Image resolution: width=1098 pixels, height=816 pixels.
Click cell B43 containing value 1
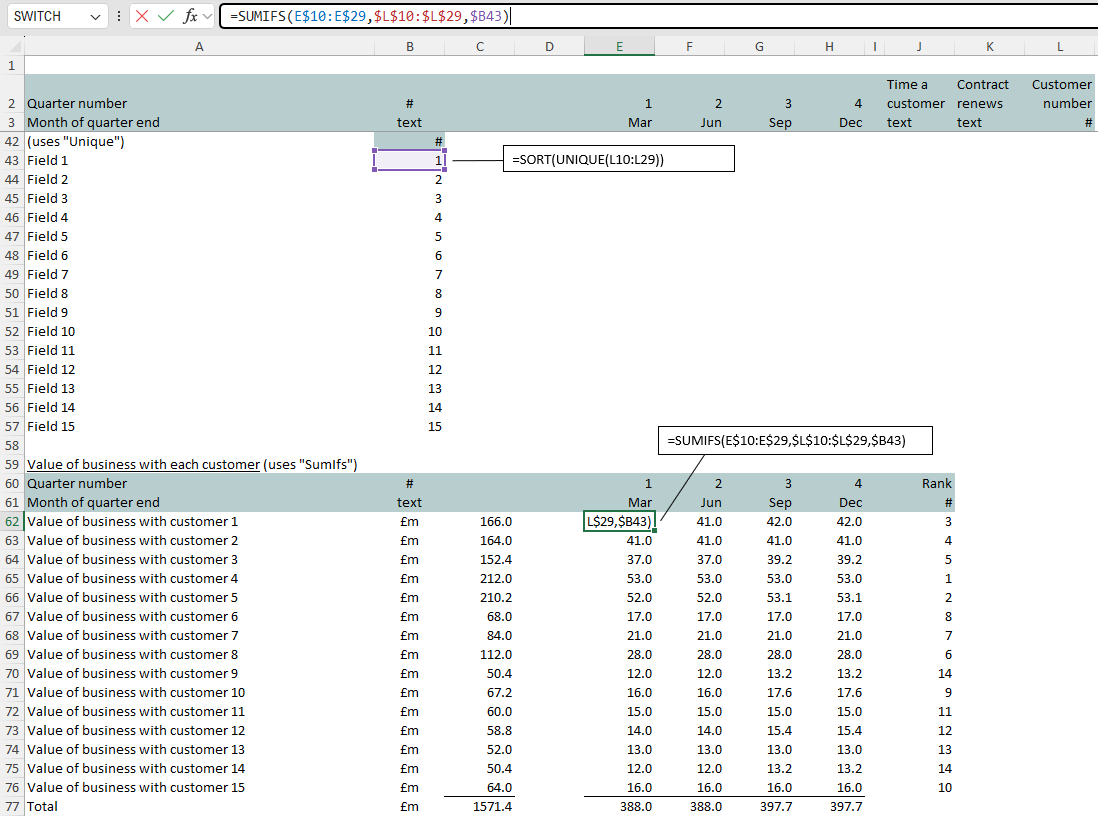point(409,160)
